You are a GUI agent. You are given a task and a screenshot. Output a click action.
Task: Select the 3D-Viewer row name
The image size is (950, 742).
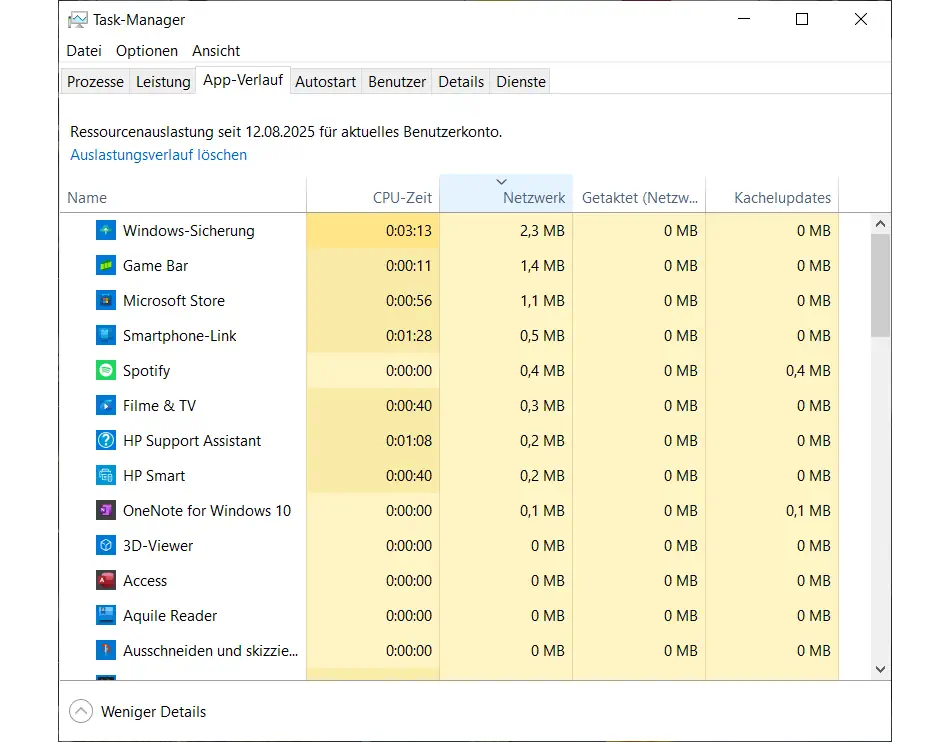158,546
